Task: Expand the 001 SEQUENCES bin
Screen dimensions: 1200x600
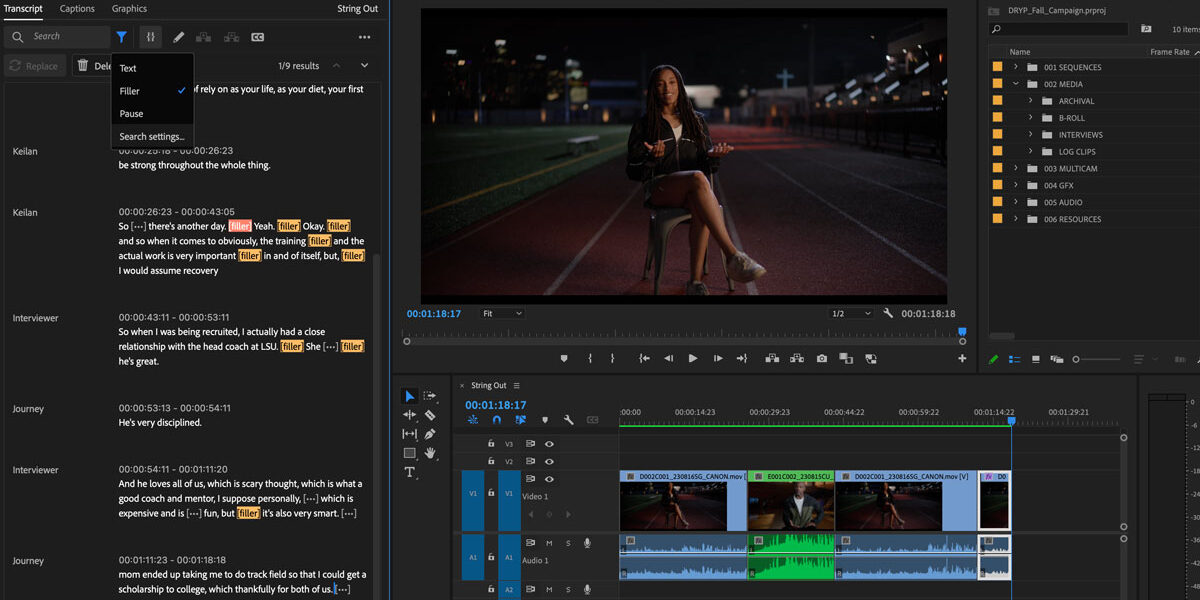Action: 1016,67
